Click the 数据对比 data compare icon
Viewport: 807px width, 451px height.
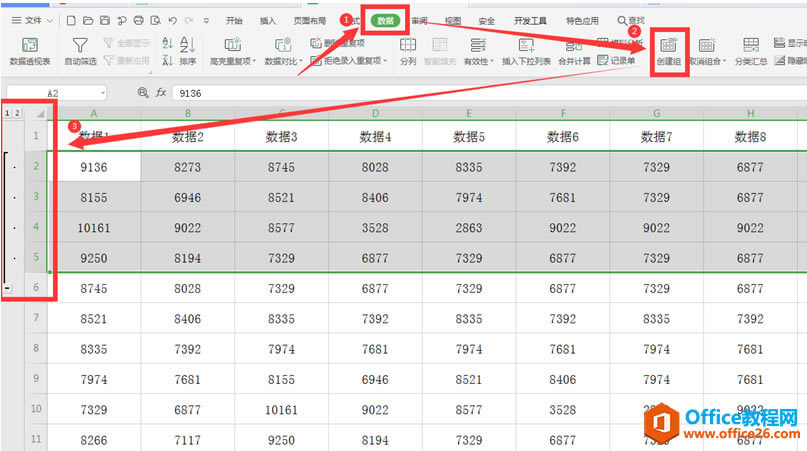[283, 45]
